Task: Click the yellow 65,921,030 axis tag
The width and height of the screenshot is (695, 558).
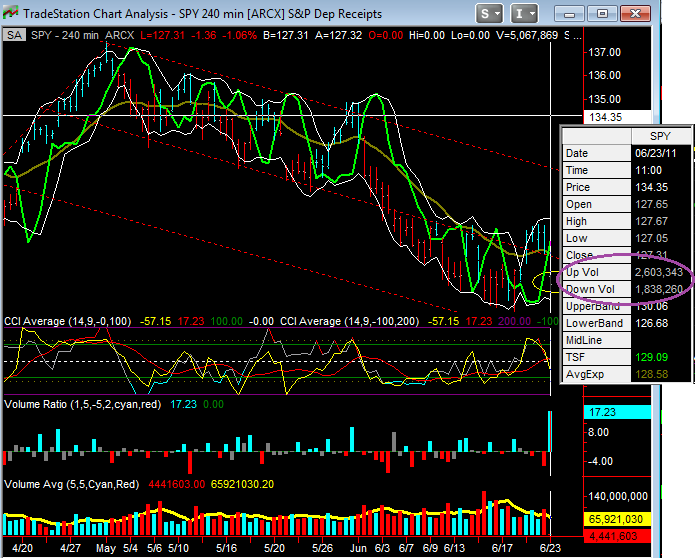Action: [x=617, y=519]
